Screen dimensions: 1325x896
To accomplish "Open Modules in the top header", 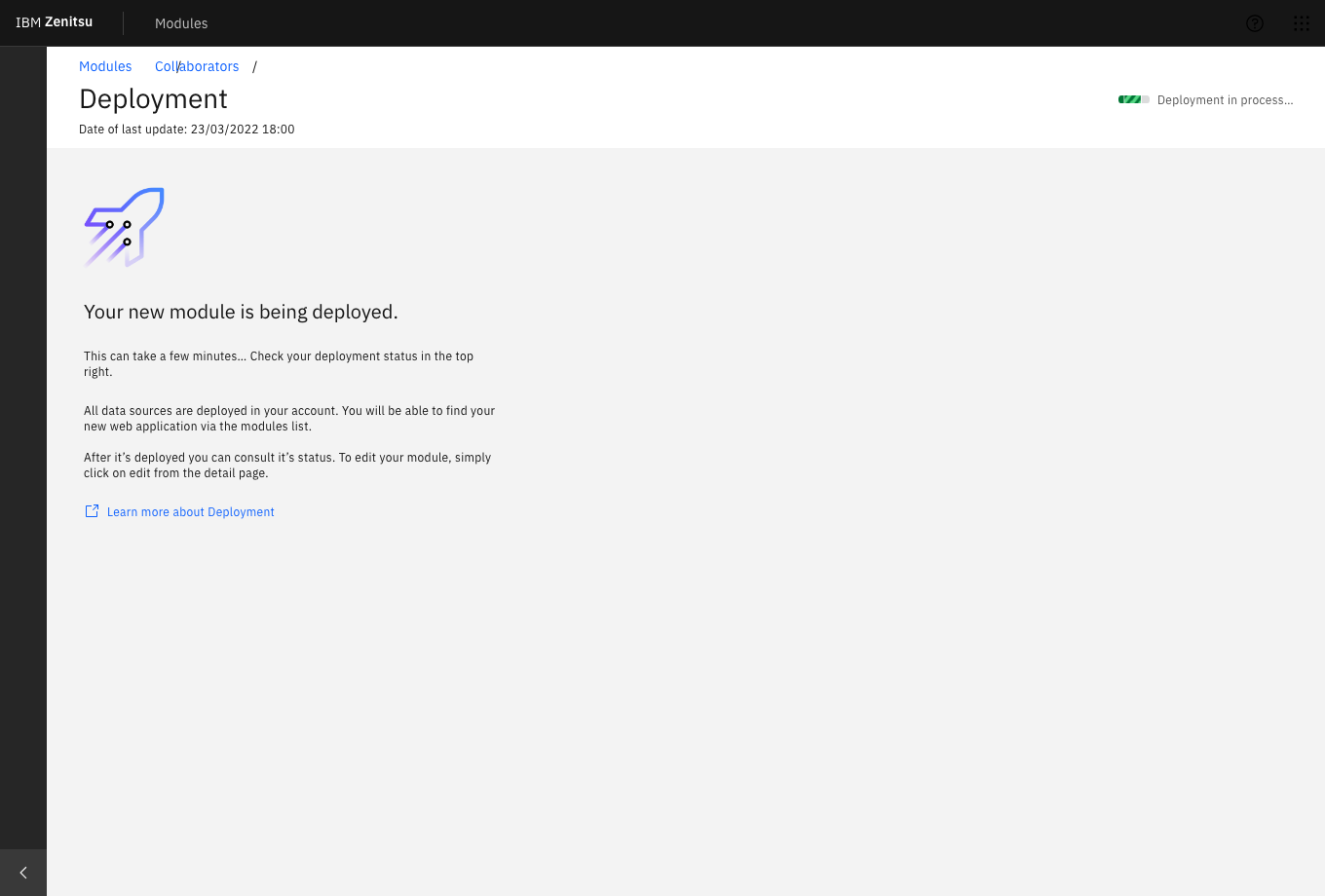I will (x=181, y=23).
